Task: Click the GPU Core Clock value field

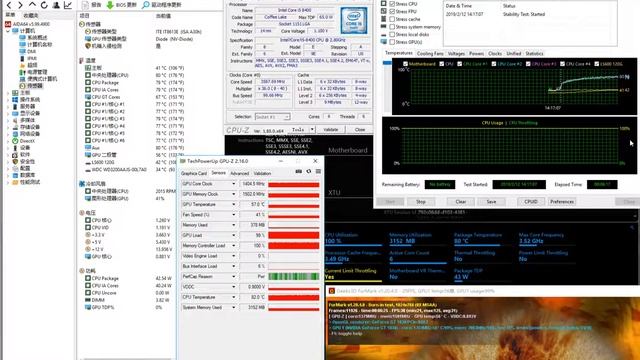Action: (x=253, y=184)
